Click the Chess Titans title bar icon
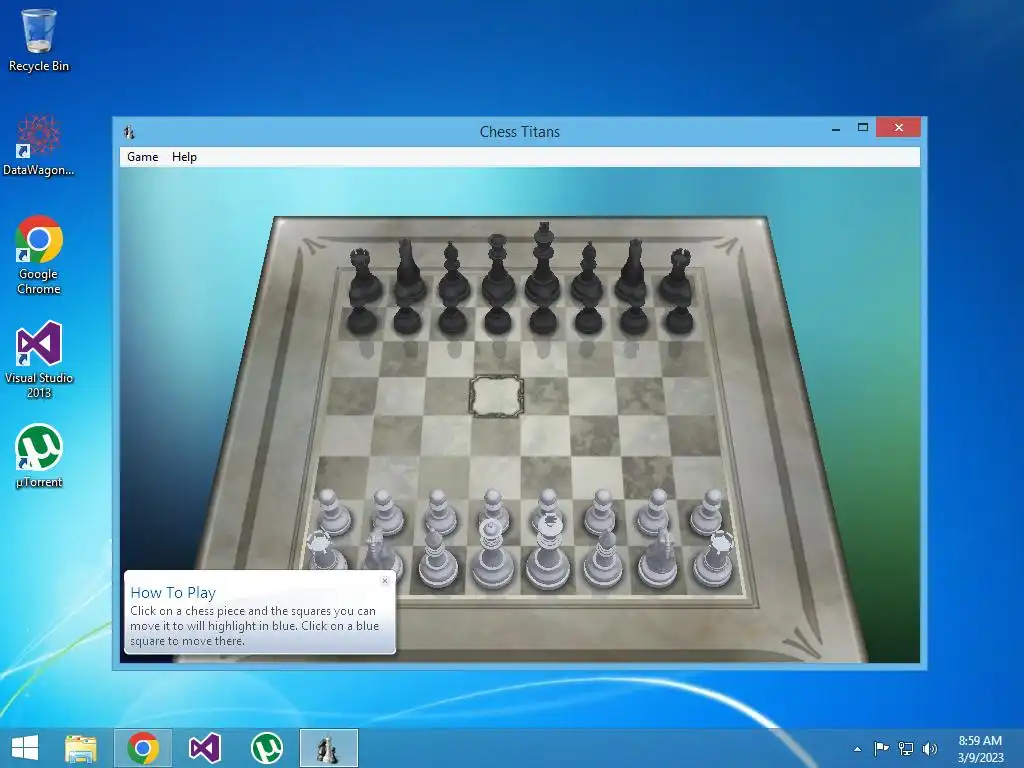Screen dimensions: 1024x768 tap(129, 132)
